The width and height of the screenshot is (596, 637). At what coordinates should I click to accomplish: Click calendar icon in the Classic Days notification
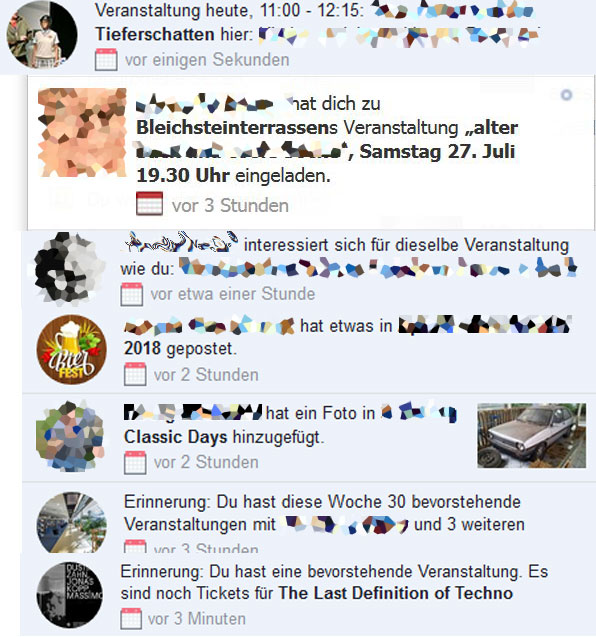pos(135,462)
